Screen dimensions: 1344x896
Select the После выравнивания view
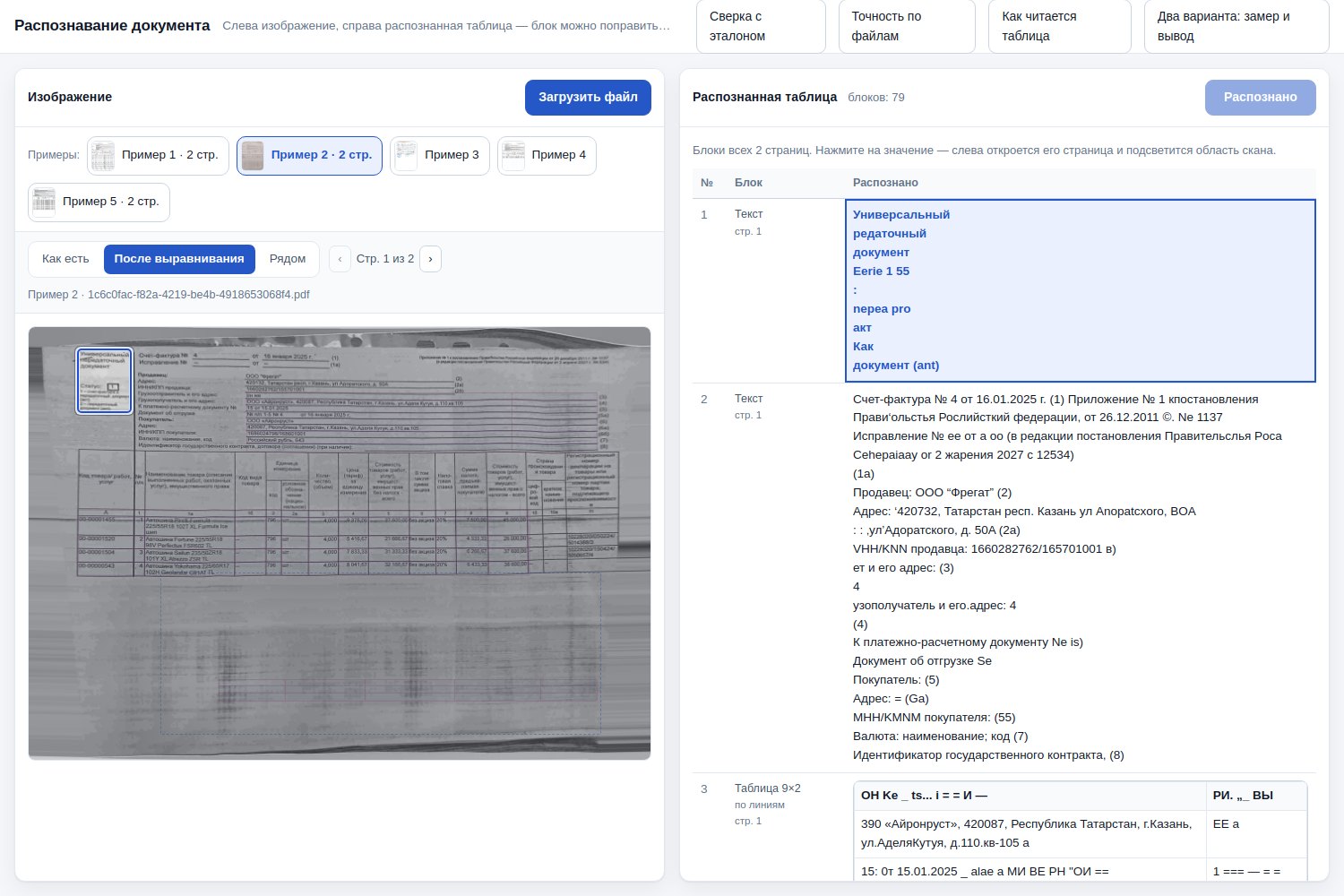(179, 259)
